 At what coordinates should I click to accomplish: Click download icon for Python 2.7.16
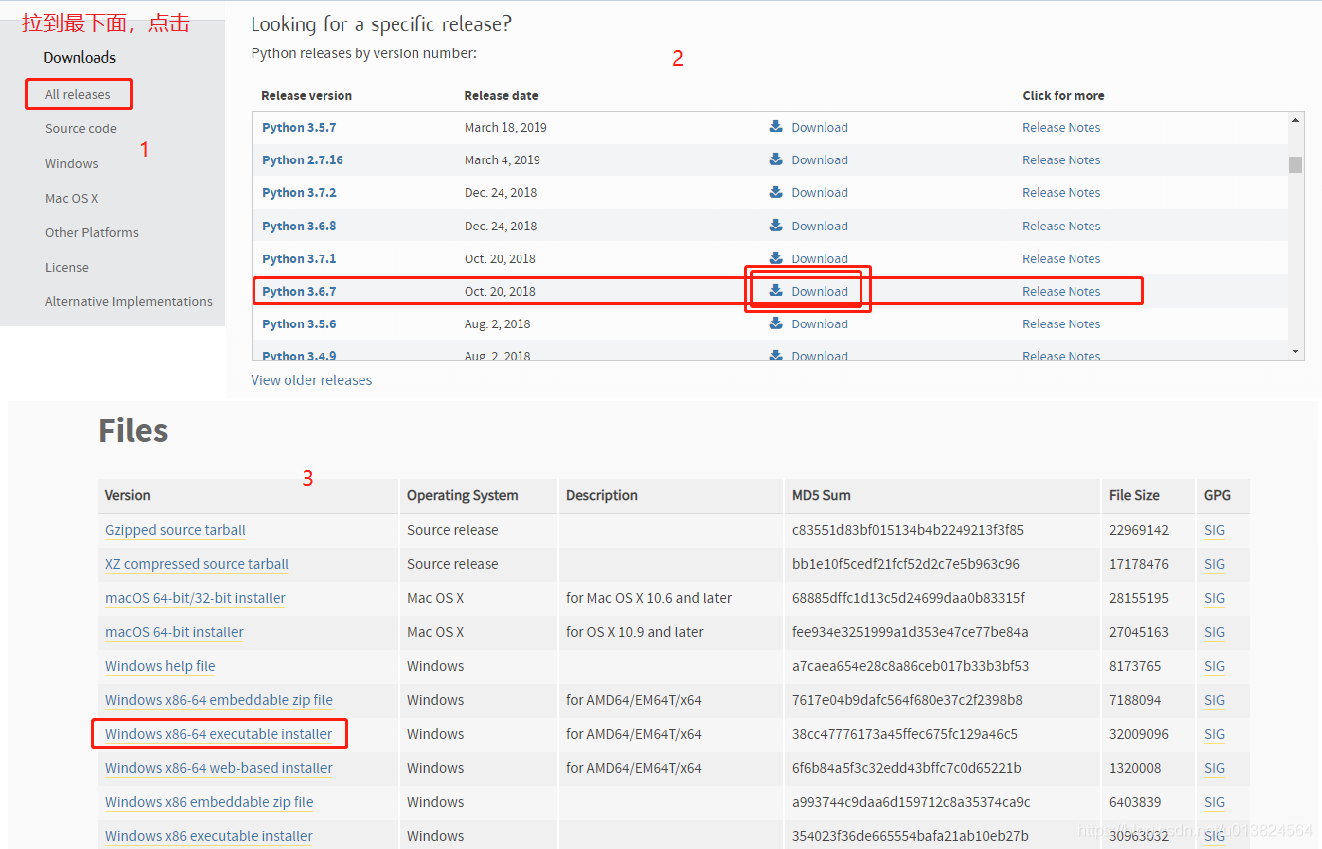click(776, 159)
